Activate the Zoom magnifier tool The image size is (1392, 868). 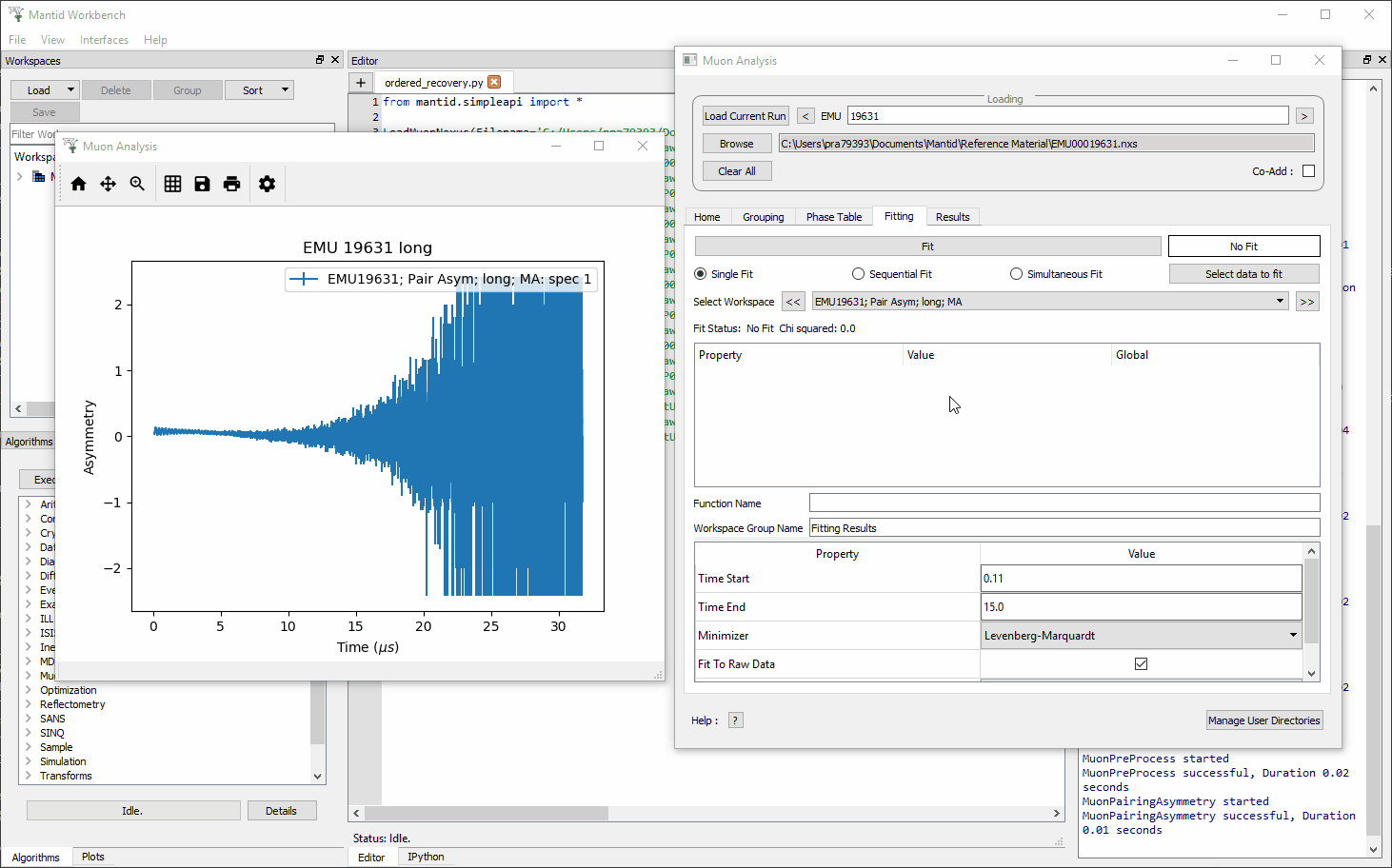pyautogui.click(x=137, y=184)
